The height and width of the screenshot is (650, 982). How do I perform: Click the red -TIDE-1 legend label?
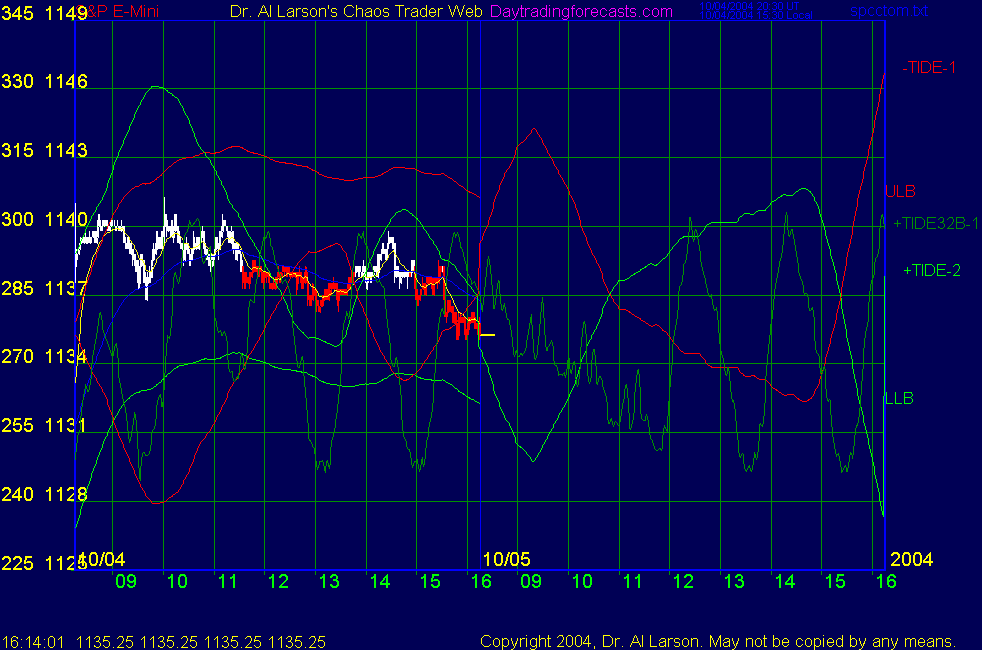(929, 68)
